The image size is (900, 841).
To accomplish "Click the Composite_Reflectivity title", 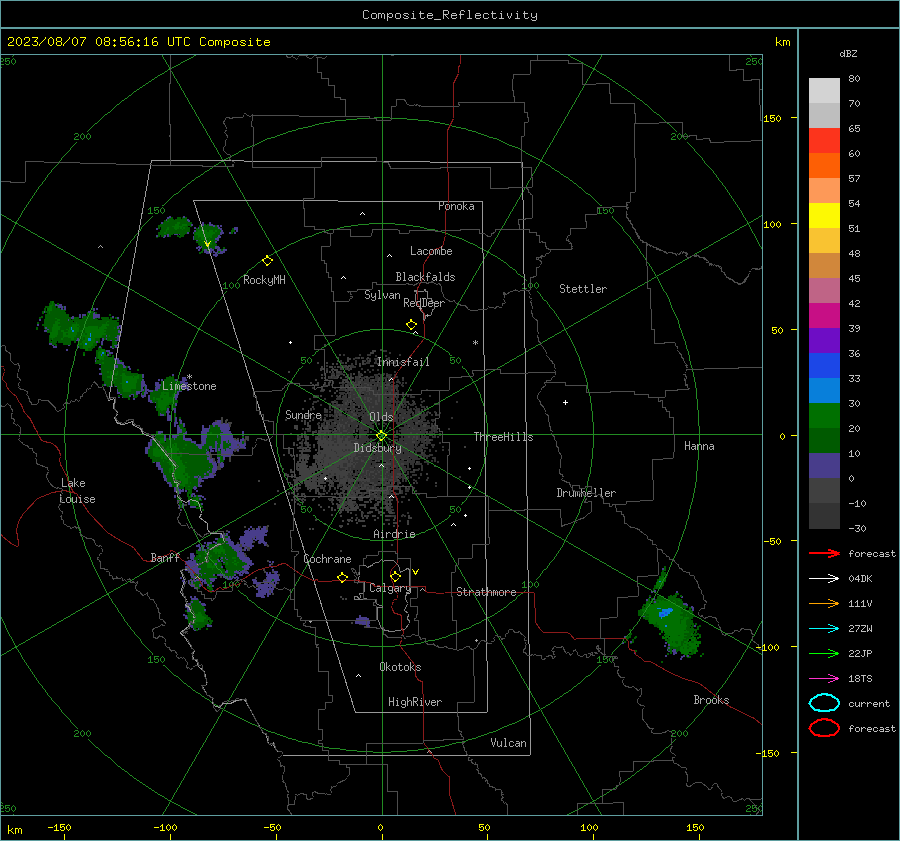I will pyautogui.click(x=450, y=14).
